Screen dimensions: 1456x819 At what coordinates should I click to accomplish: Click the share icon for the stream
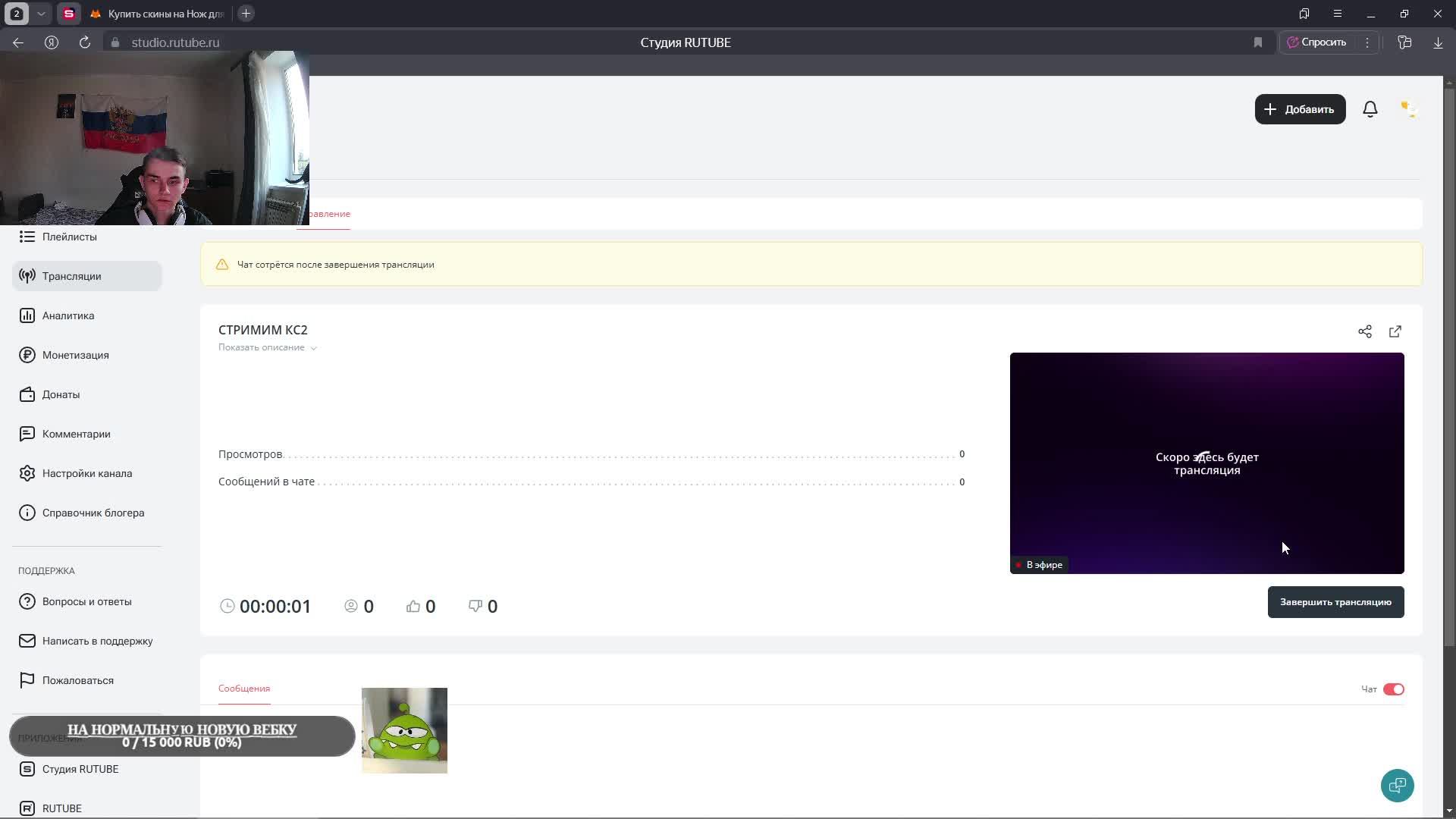pyautogui.click(x=1365, y=331)
